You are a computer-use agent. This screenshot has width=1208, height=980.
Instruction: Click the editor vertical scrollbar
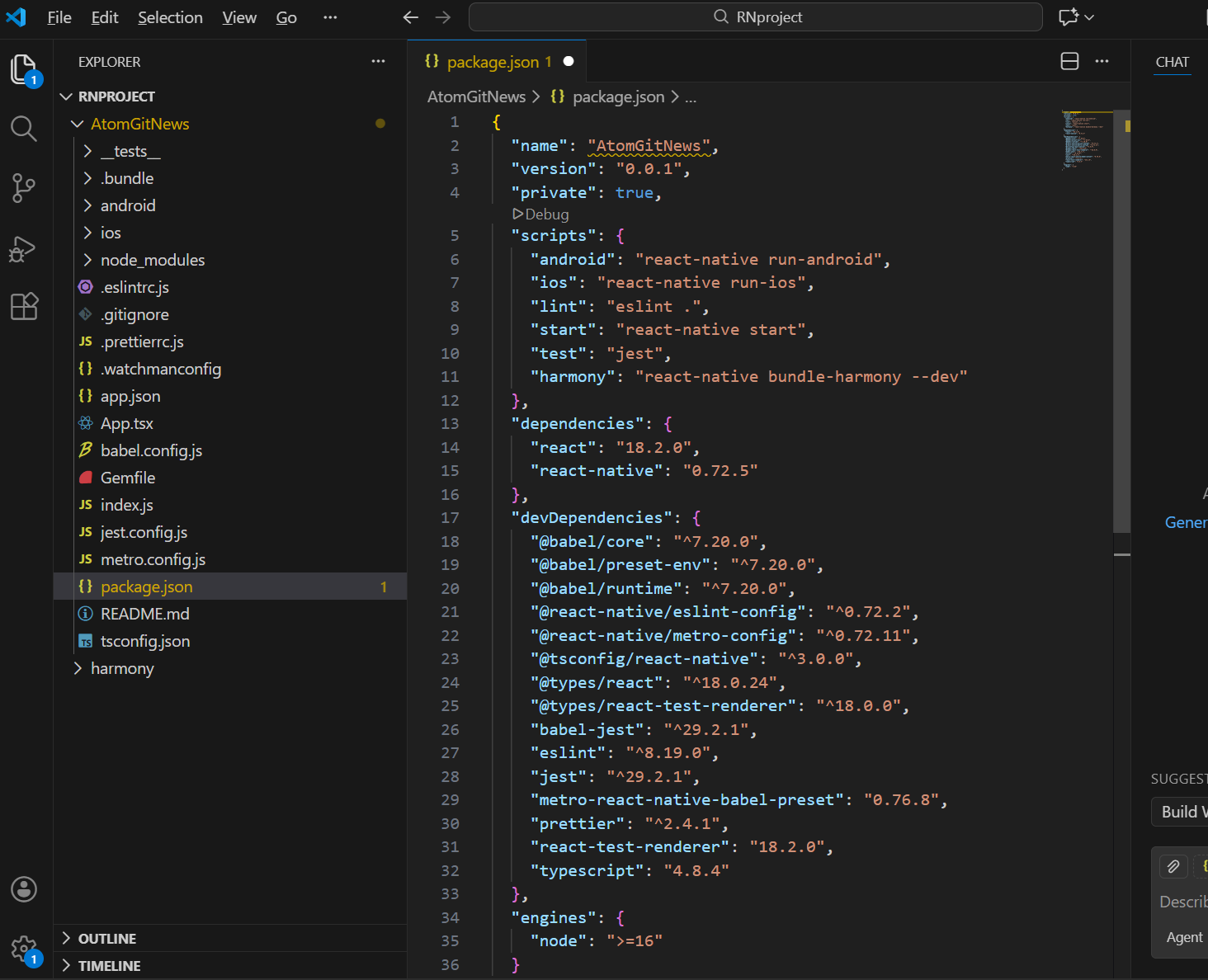1121,322
